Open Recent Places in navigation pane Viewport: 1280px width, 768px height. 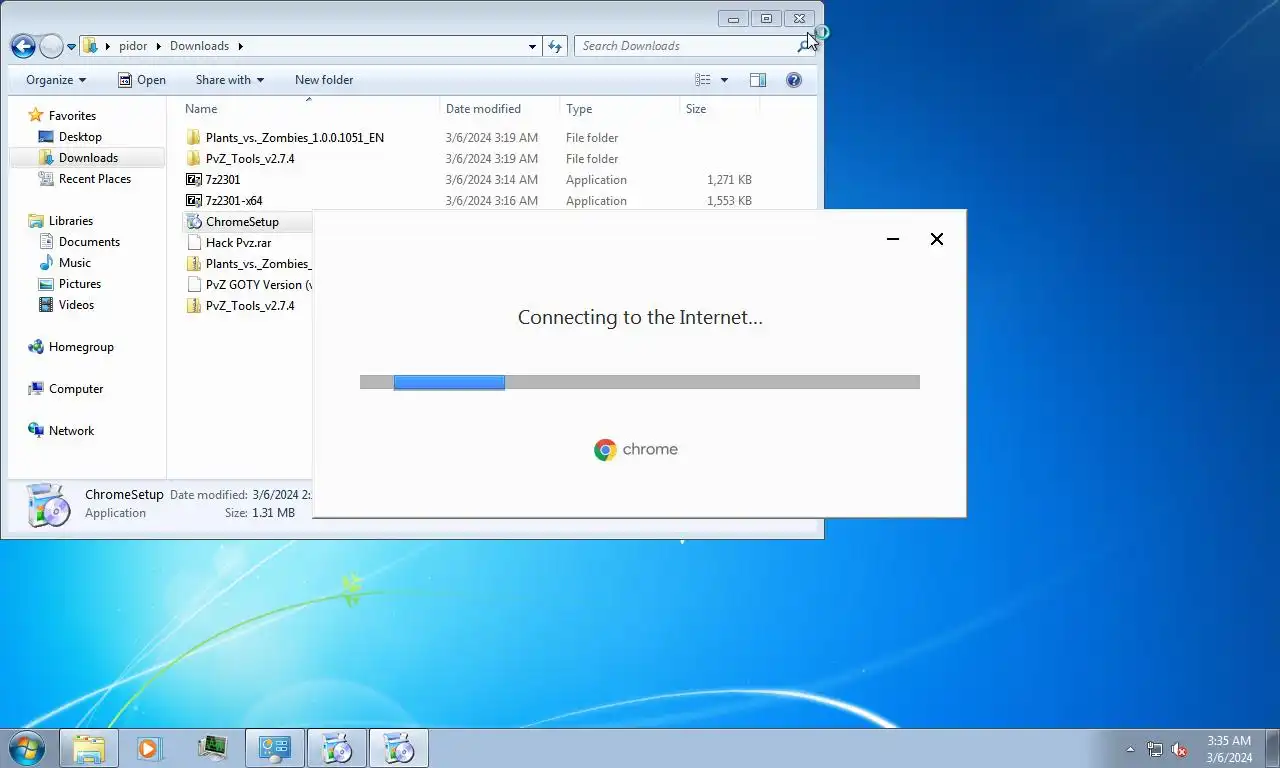pyautogui.click(x=95, y=179)
